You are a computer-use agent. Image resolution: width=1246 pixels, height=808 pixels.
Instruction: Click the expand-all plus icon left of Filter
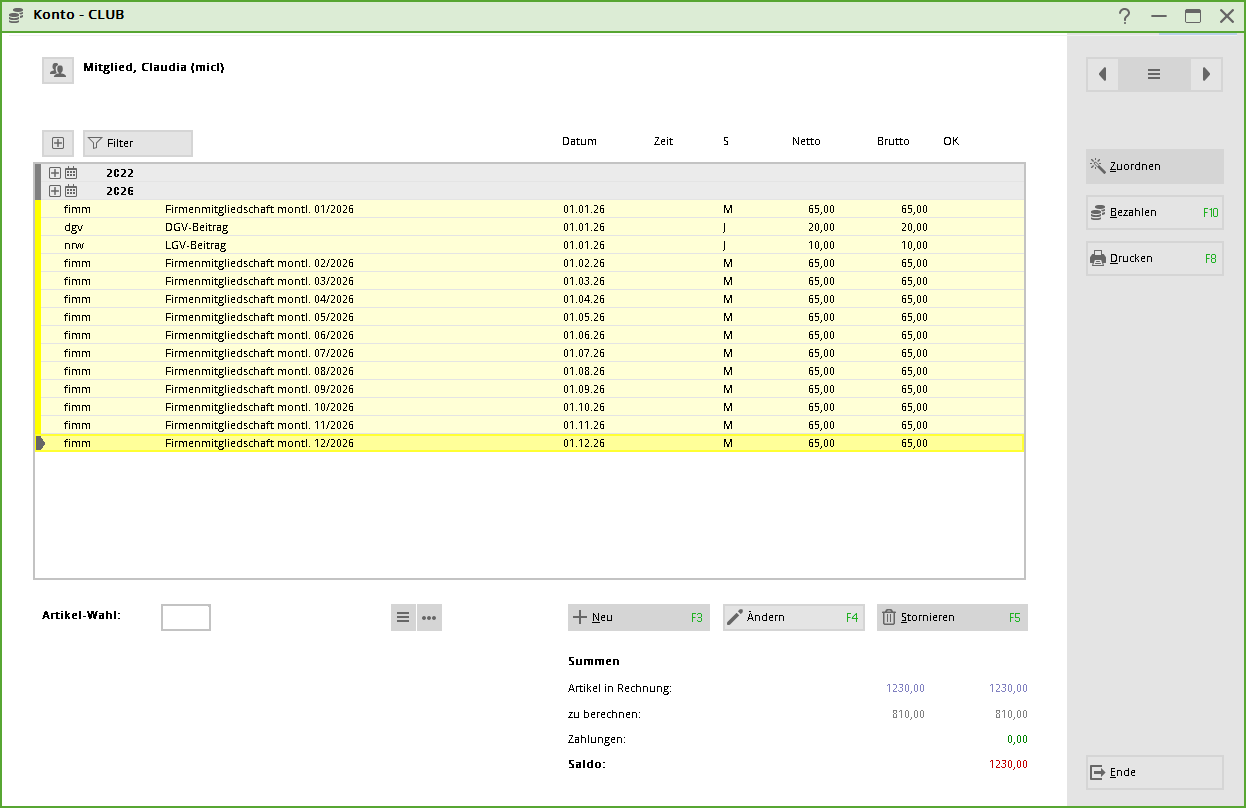click(x=58, y=143)
